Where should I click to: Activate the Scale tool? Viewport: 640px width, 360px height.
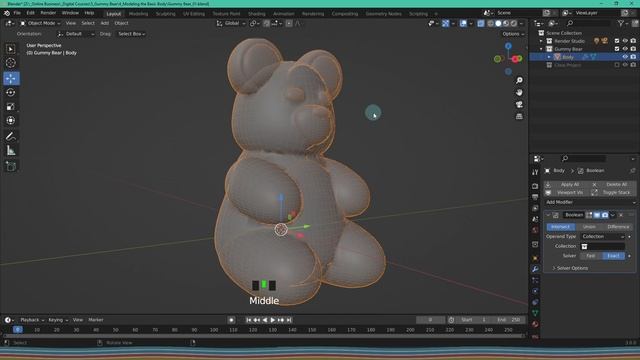coord(11,107)
